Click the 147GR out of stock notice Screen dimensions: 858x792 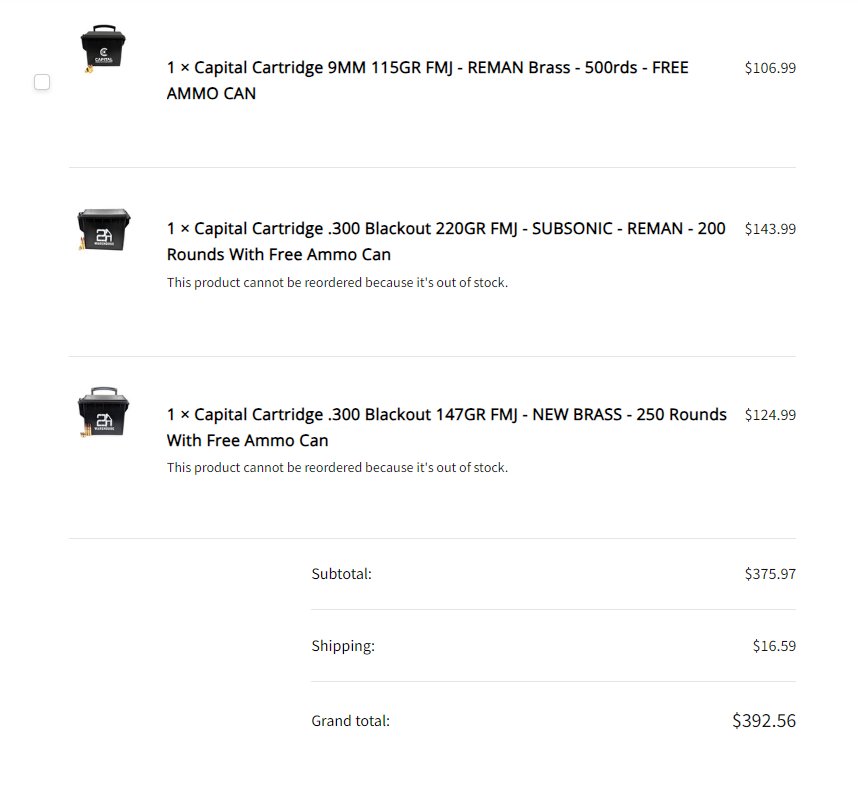(x=337, y=467)
